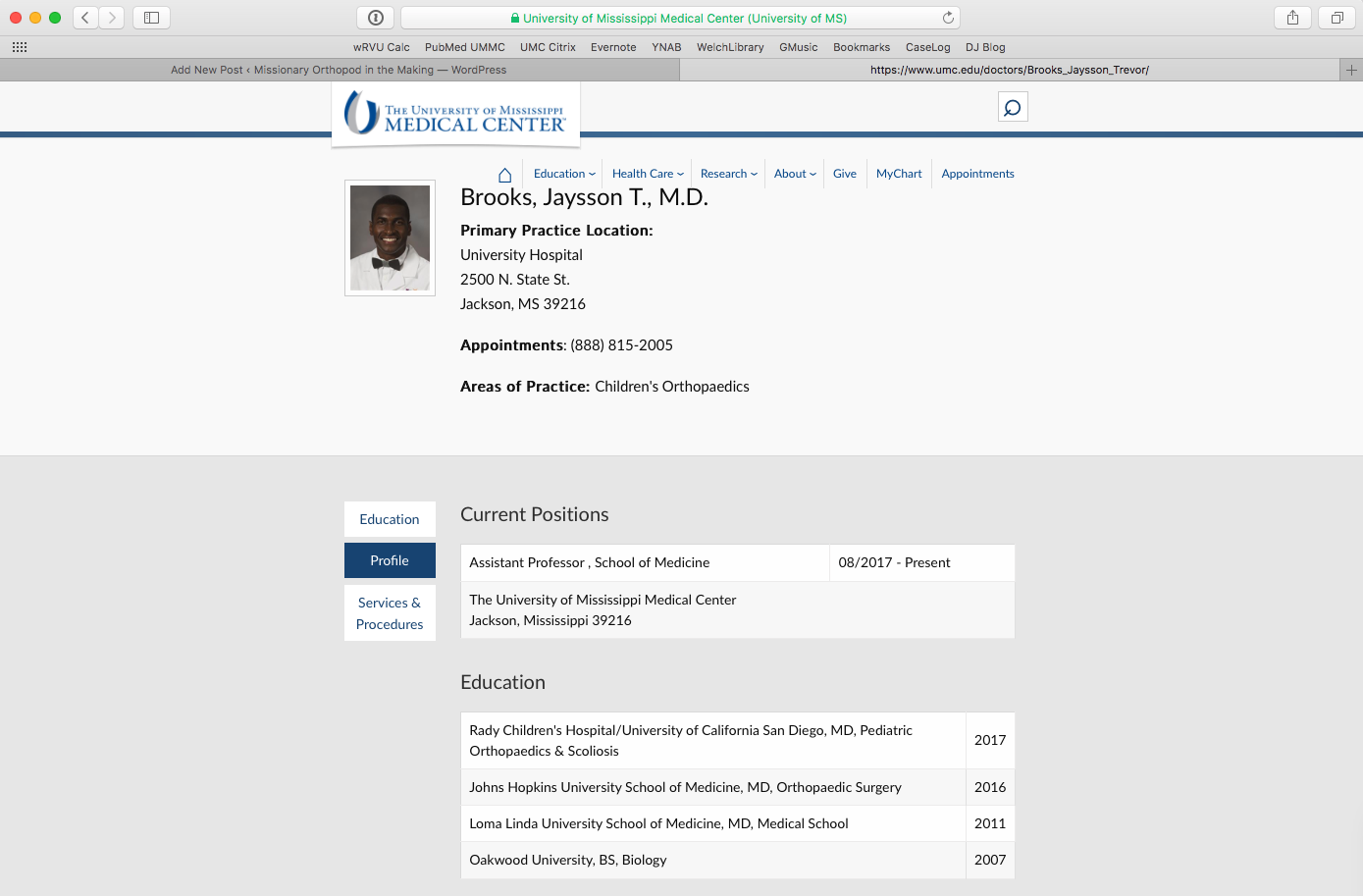Toggle Safari sidebar button

151,18
